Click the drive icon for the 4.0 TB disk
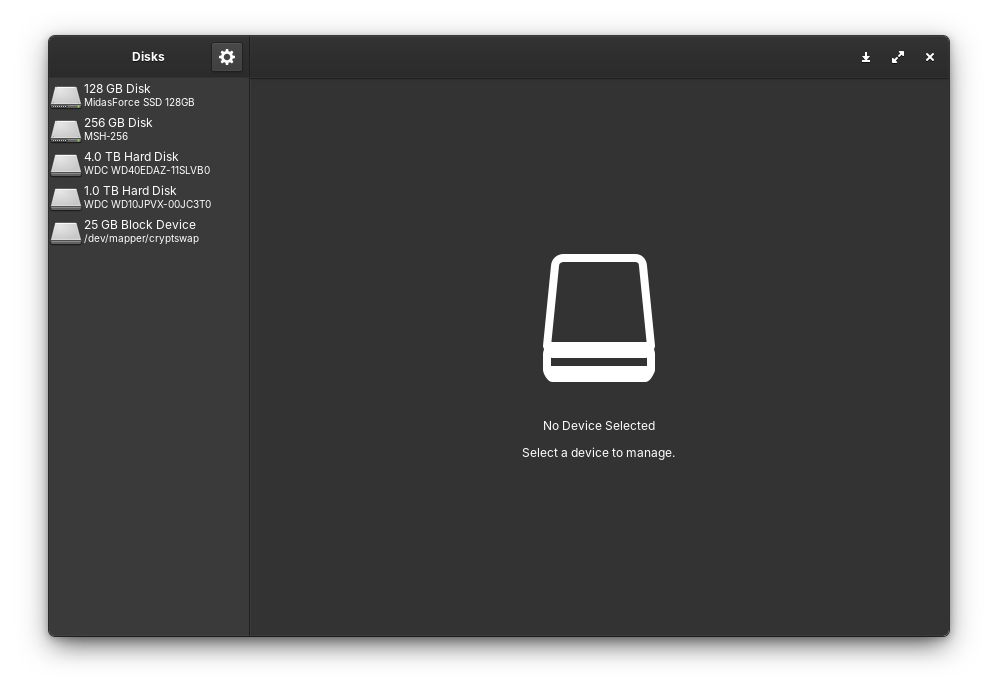Screen dimensions: 998x698 coord(66,163)
